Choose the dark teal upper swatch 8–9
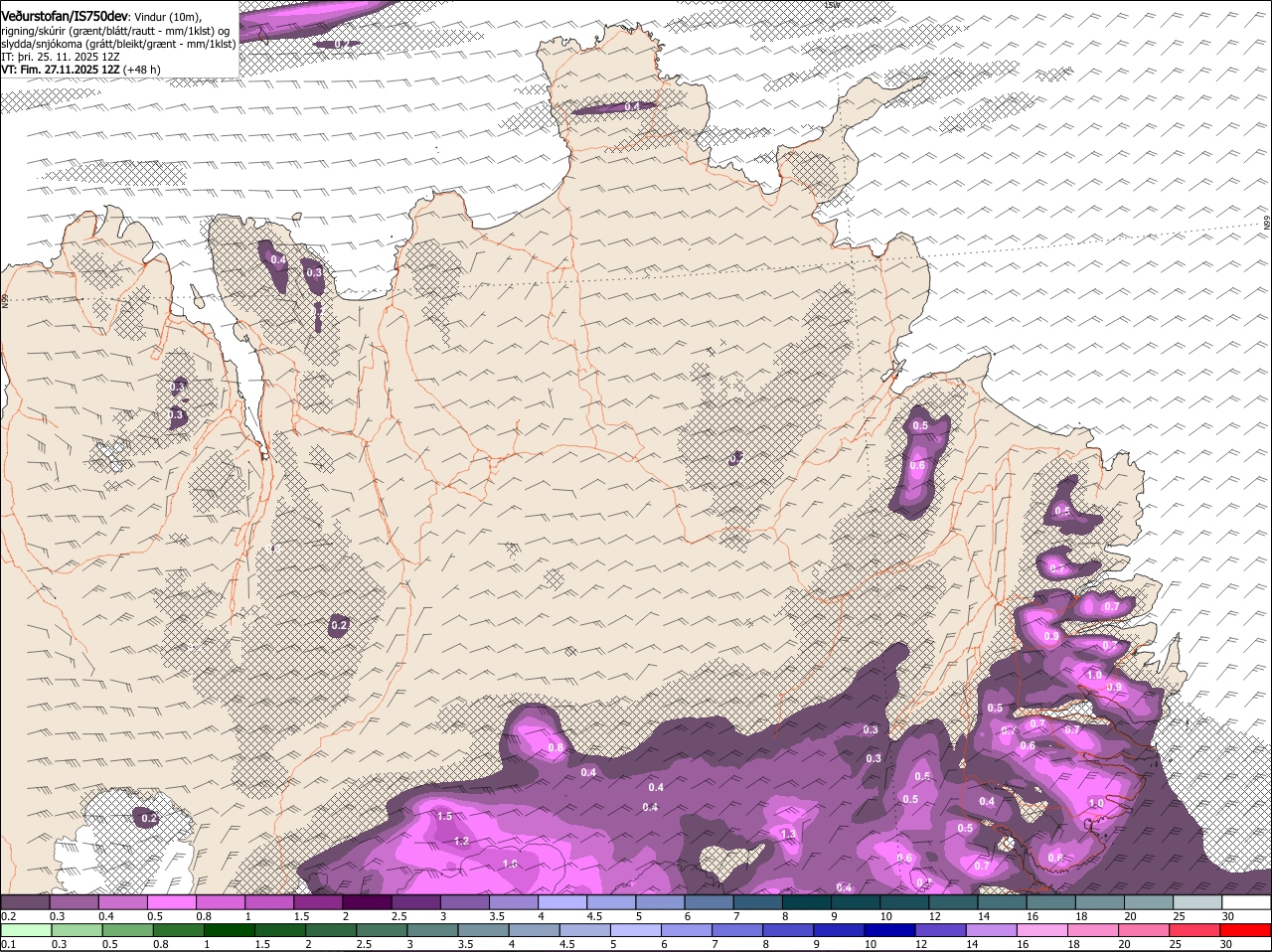 [x=805, y=902]
